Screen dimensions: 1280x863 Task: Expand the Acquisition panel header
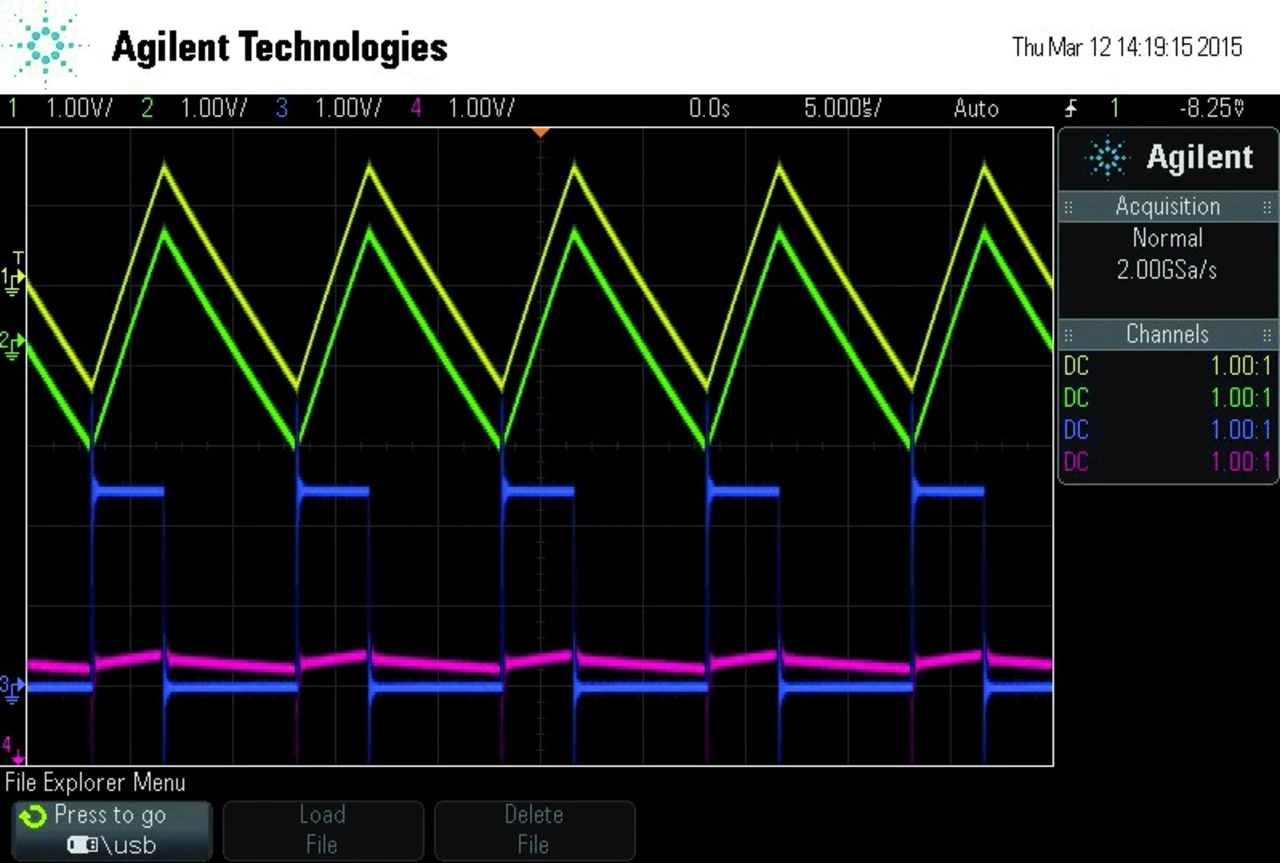(x=1167, y=207)
